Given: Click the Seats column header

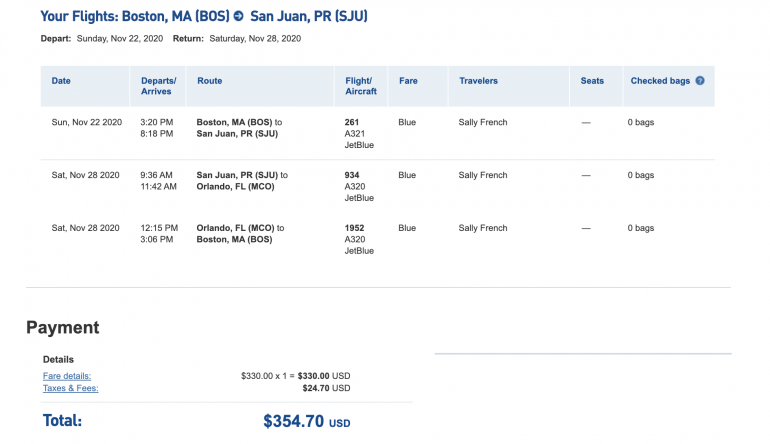Looking at the screenshot, I should coord(592,81).
